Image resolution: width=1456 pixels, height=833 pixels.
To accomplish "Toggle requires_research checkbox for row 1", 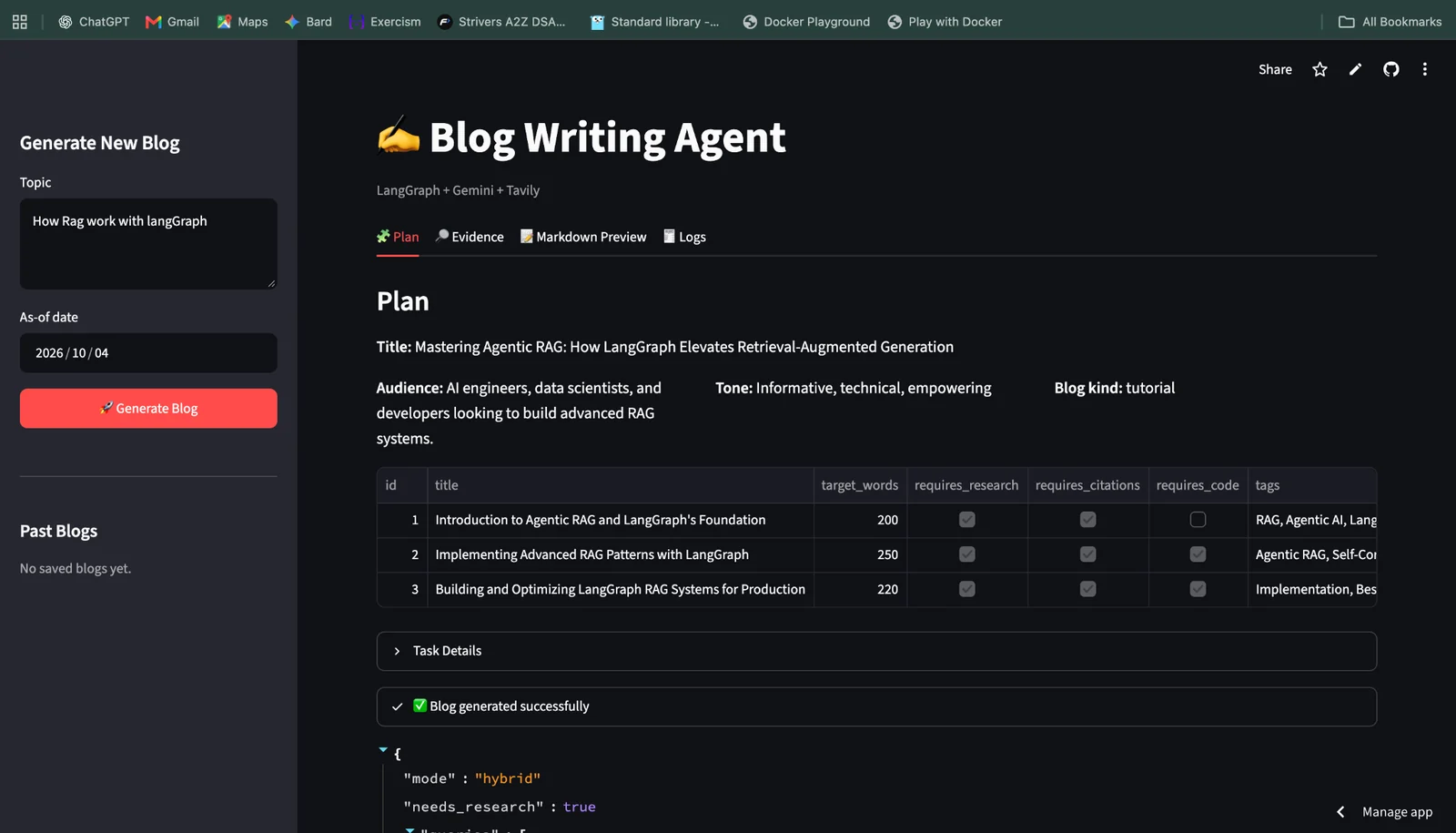I will (x=966, y=520).
